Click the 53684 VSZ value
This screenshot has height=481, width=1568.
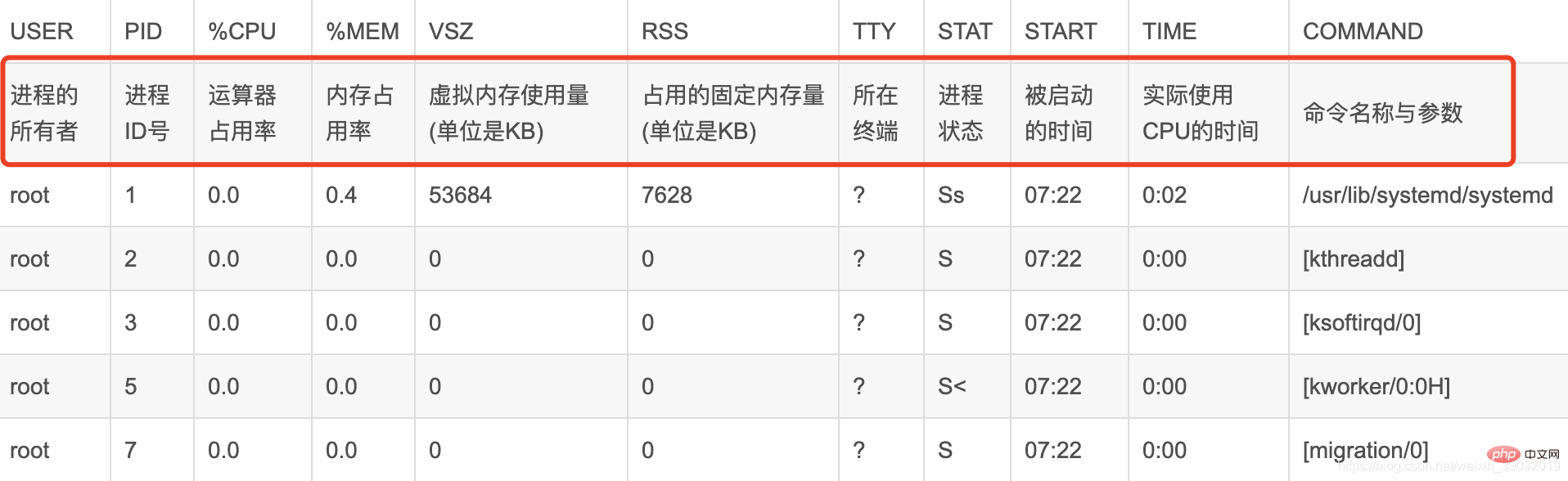tap(460, 196)
